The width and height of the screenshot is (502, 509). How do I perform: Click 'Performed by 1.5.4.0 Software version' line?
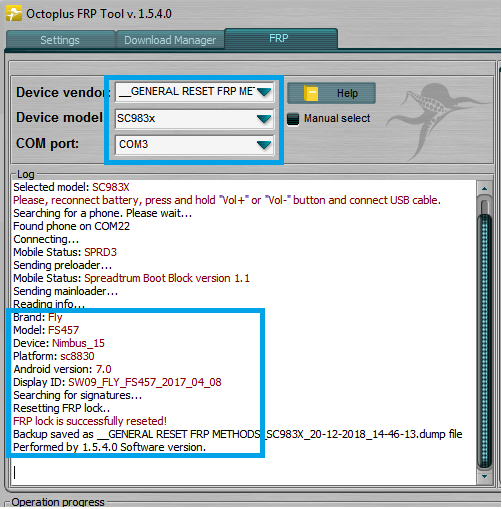point(109,447)
